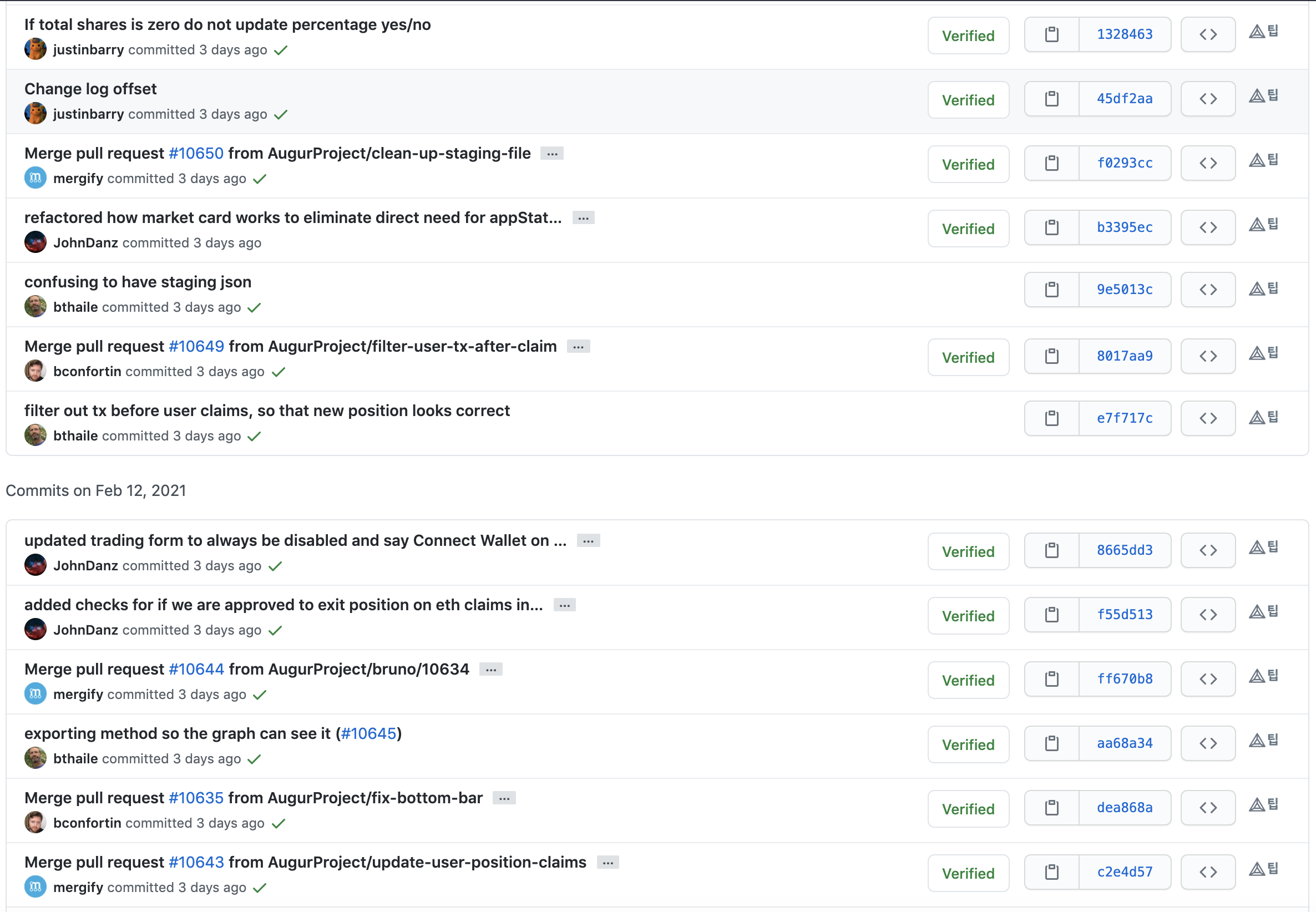Click Verified badge for commit b3395ec

[x=968, y=229]
